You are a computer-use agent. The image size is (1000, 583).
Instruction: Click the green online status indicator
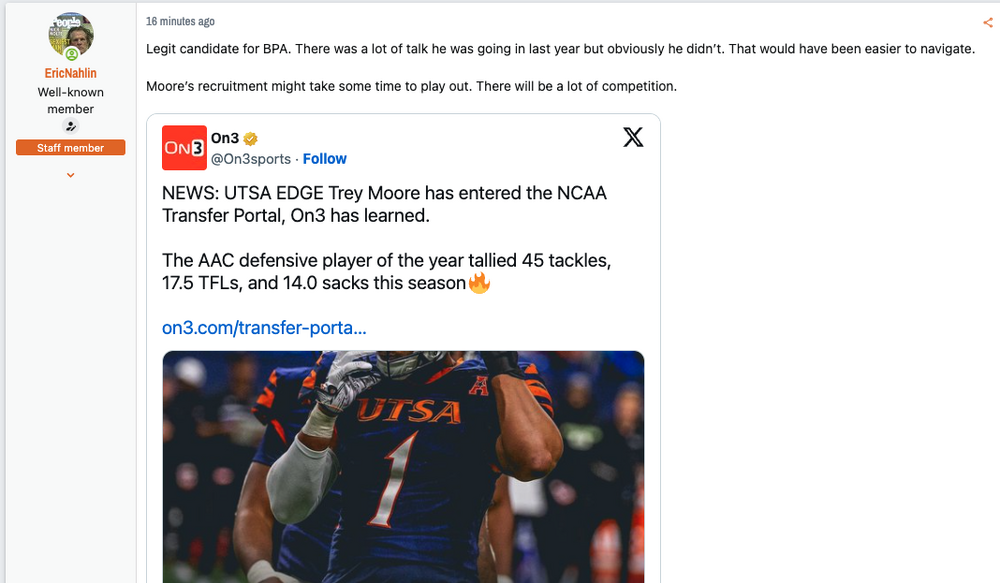pos(71,54)
